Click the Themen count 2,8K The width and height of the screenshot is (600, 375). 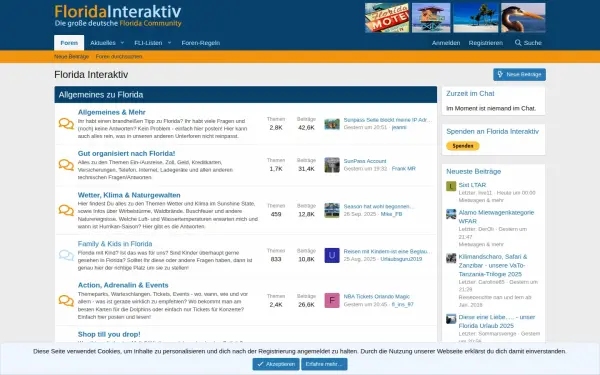[276, 127]
